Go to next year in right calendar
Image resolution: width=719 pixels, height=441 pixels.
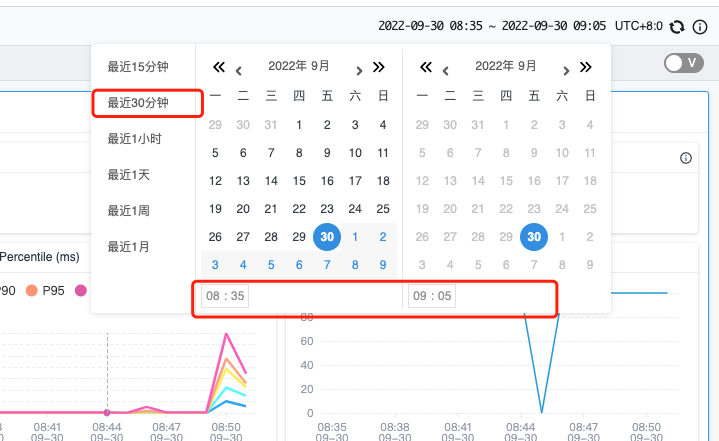(585, 67)
